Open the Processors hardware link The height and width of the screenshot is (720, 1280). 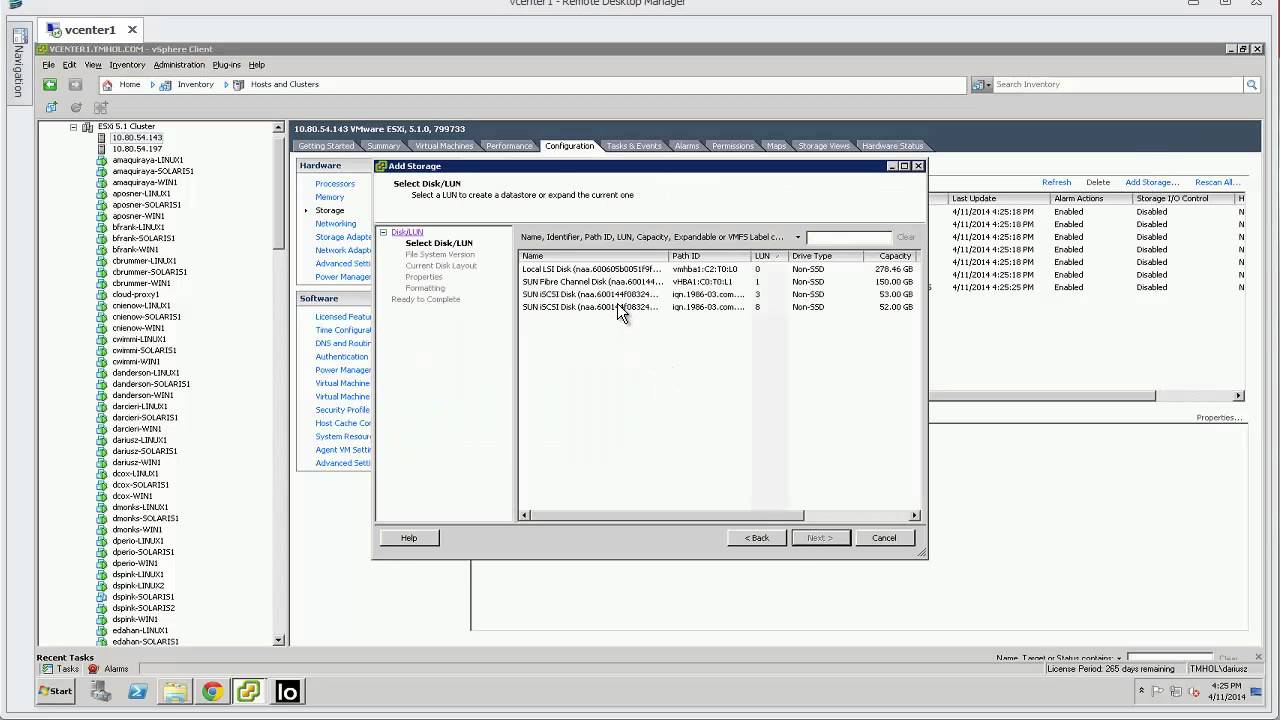tap(335, 184)
